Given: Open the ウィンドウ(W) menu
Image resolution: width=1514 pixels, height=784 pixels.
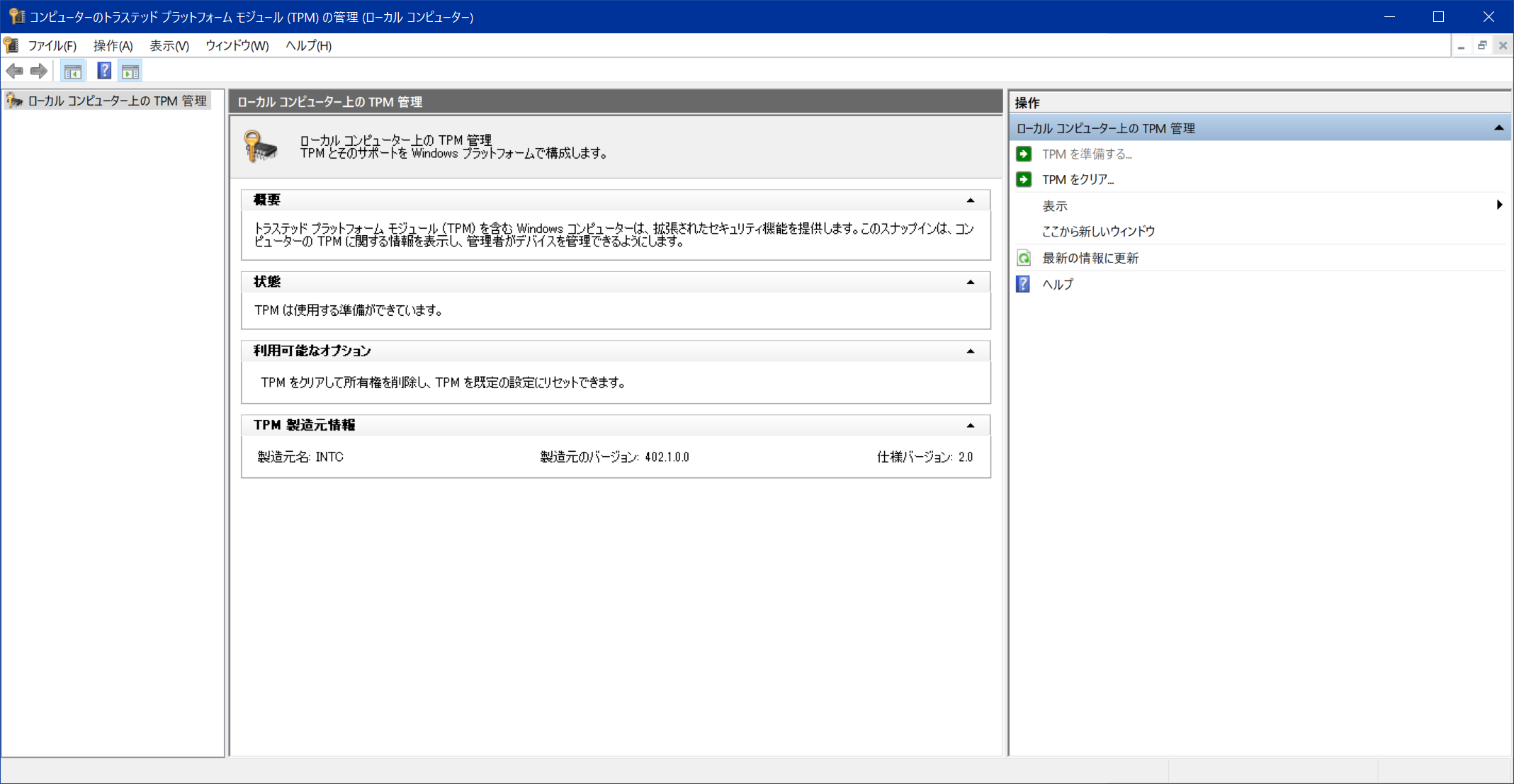Looking at the screenshot, I should (x=237, y=46).
